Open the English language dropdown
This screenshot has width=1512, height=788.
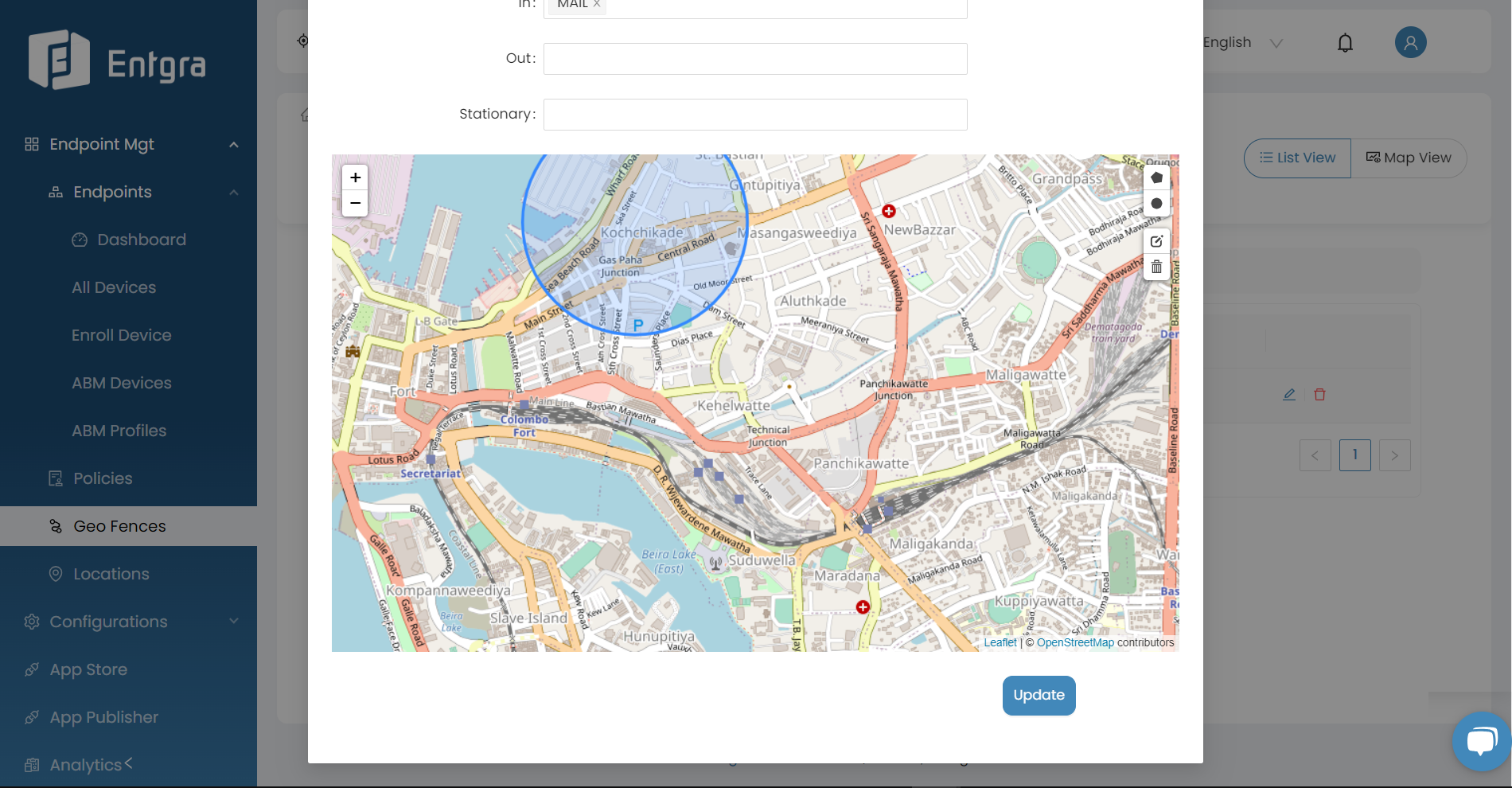point(1242,42)
